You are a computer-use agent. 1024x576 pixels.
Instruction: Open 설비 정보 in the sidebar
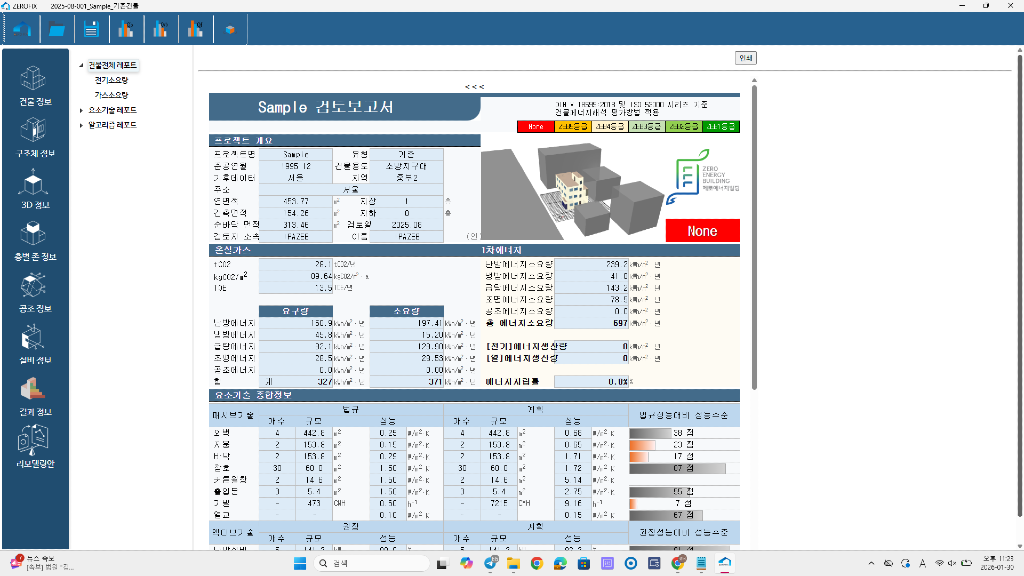35,343
